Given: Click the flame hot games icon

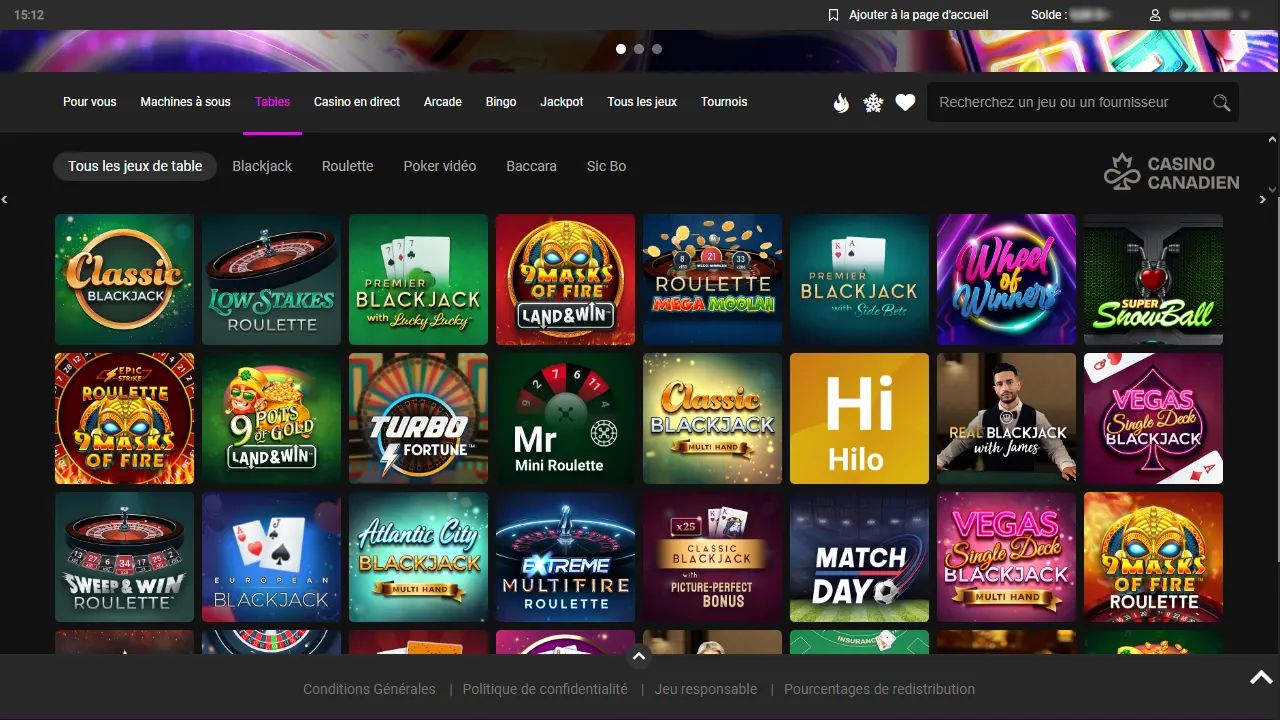Looking at the screenshot, I should (x=841, y=102).
